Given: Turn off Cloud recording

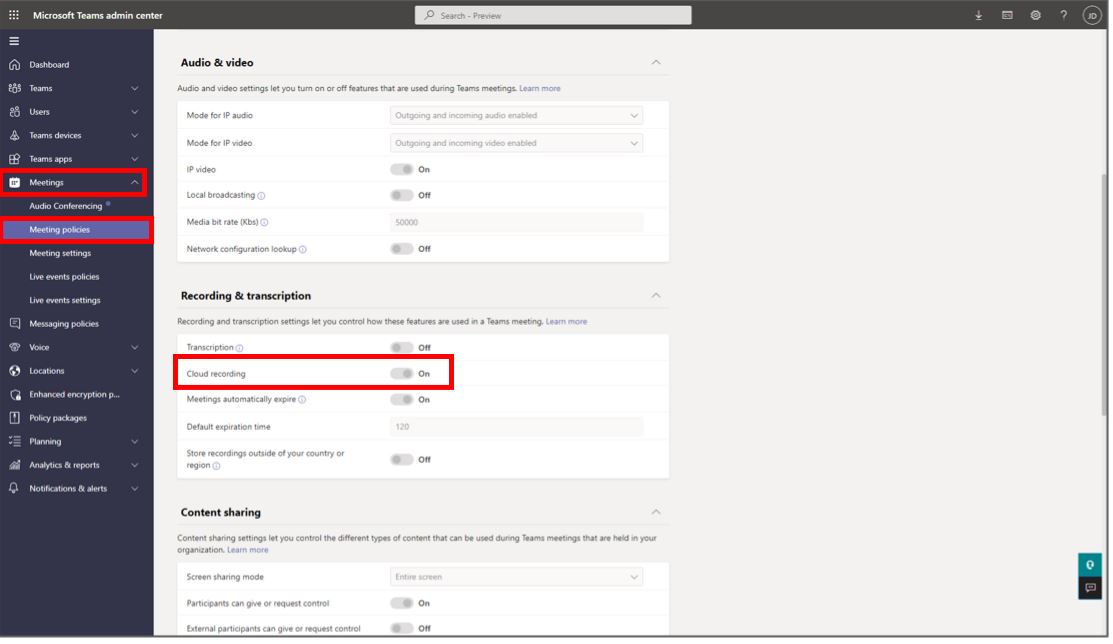Looking at the screenshot, I should 404,373.
